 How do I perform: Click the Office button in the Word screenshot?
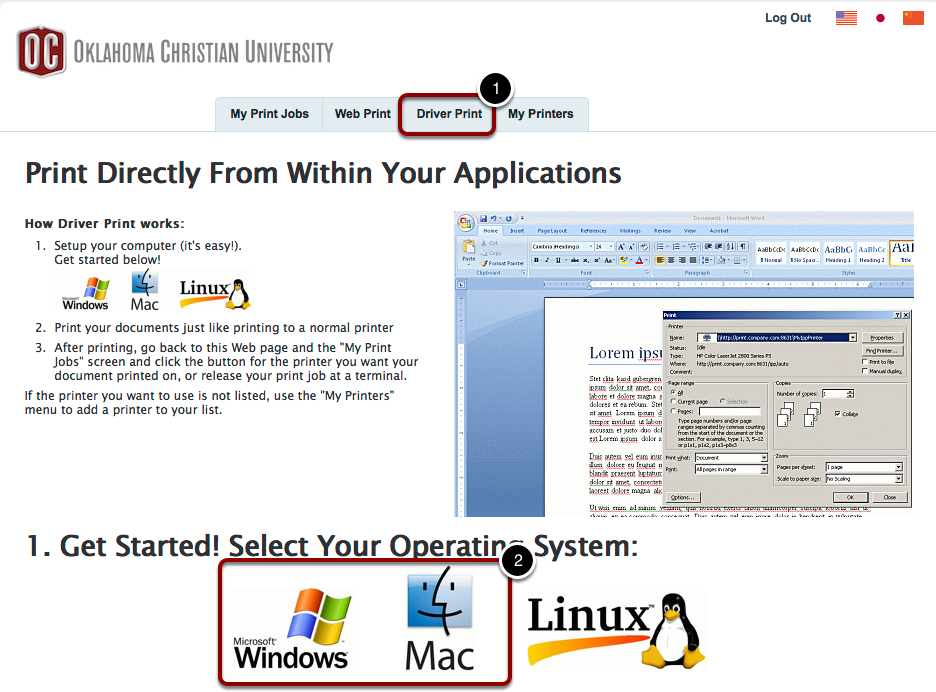pos(466,223)
